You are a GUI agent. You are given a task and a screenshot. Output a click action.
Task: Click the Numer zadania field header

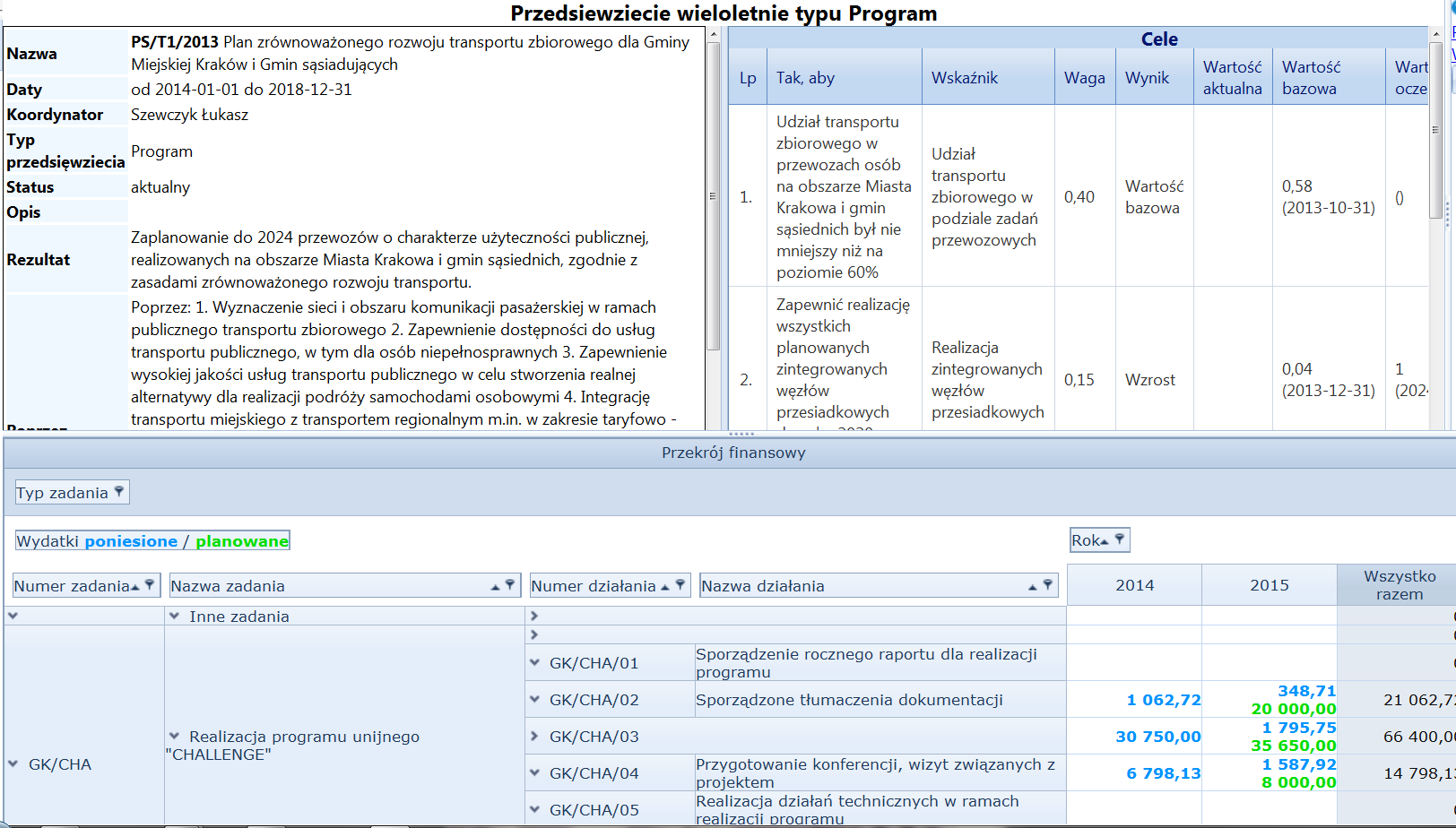click(x=86, y=586)
